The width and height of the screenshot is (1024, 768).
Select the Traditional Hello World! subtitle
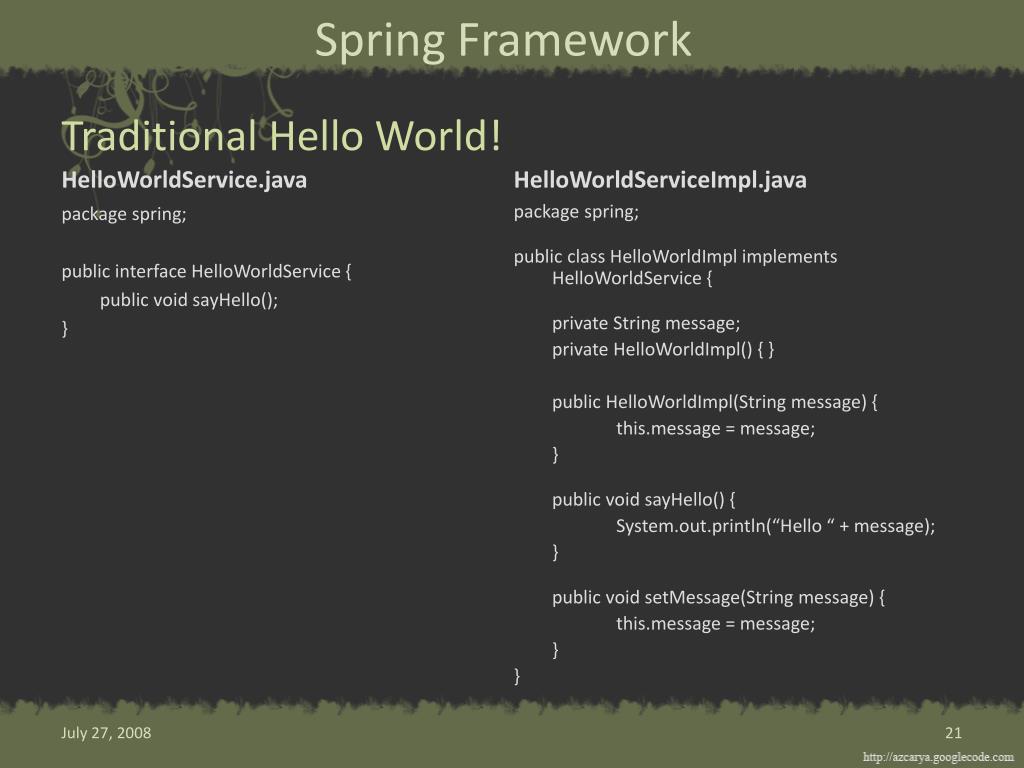[x=281, y=136]
